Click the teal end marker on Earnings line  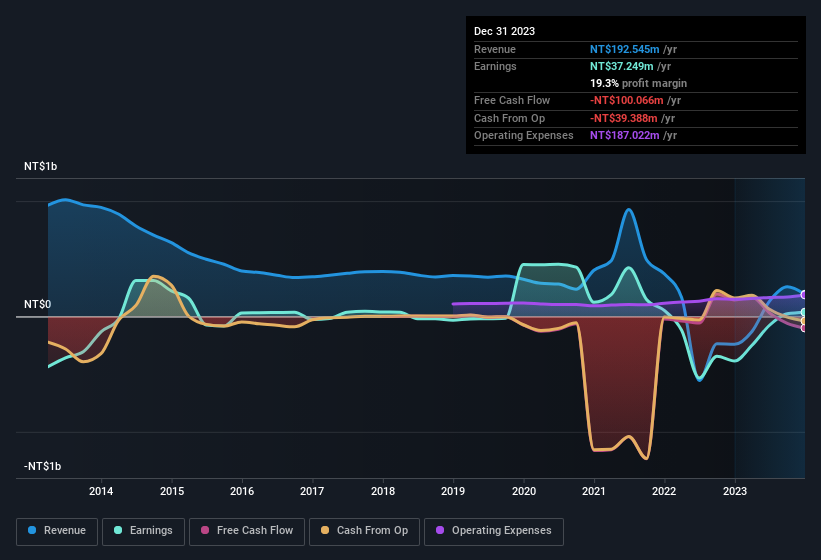click(804, 312)
